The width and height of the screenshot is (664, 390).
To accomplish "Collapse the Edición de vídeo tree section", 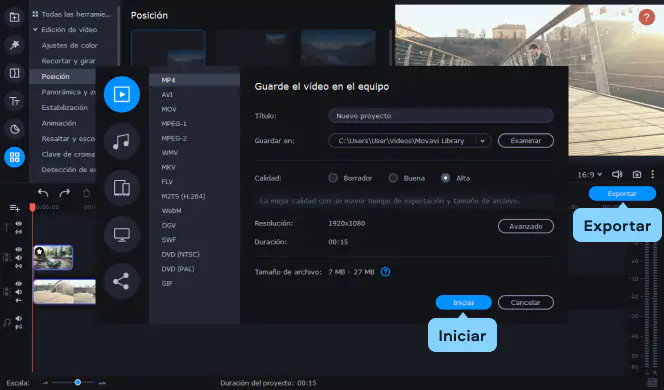I will [35, 30].
